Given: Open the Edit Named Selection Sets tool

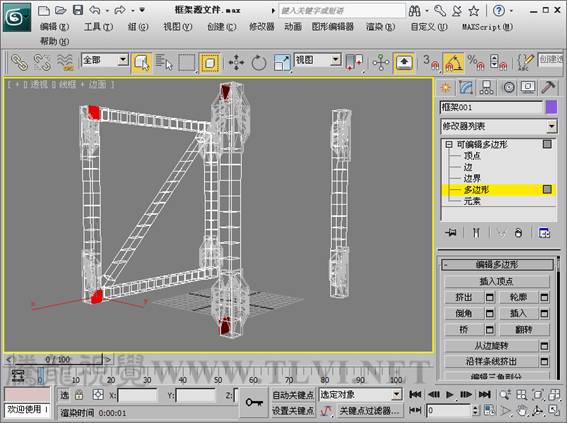Looking at the screenshot, I should [525, 62].
